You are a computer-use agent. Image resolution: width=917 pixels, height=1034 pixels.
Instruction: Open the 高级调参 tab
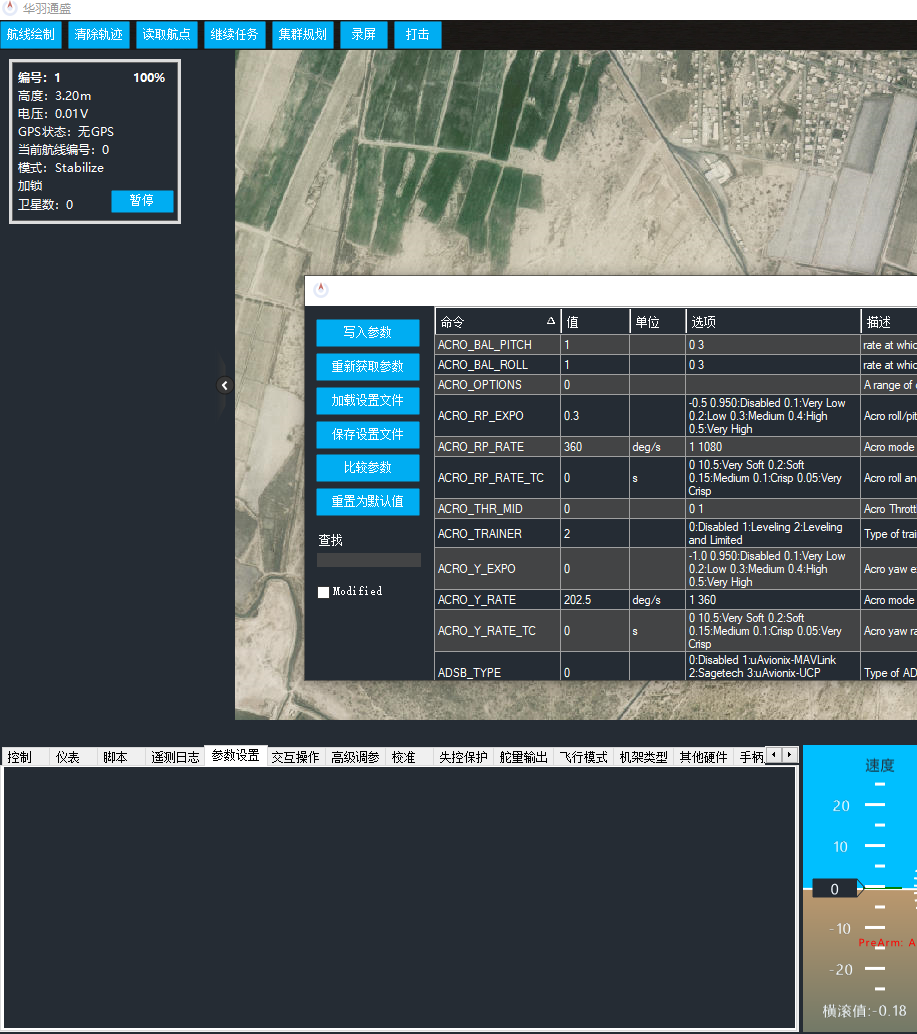coord(355,757)
